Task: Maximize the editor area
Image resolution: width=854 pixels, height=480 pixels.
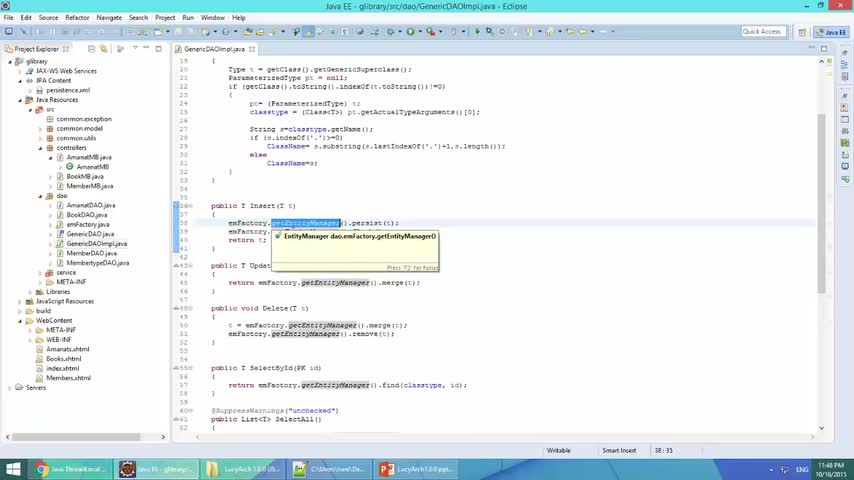Action: coord(824,48)
